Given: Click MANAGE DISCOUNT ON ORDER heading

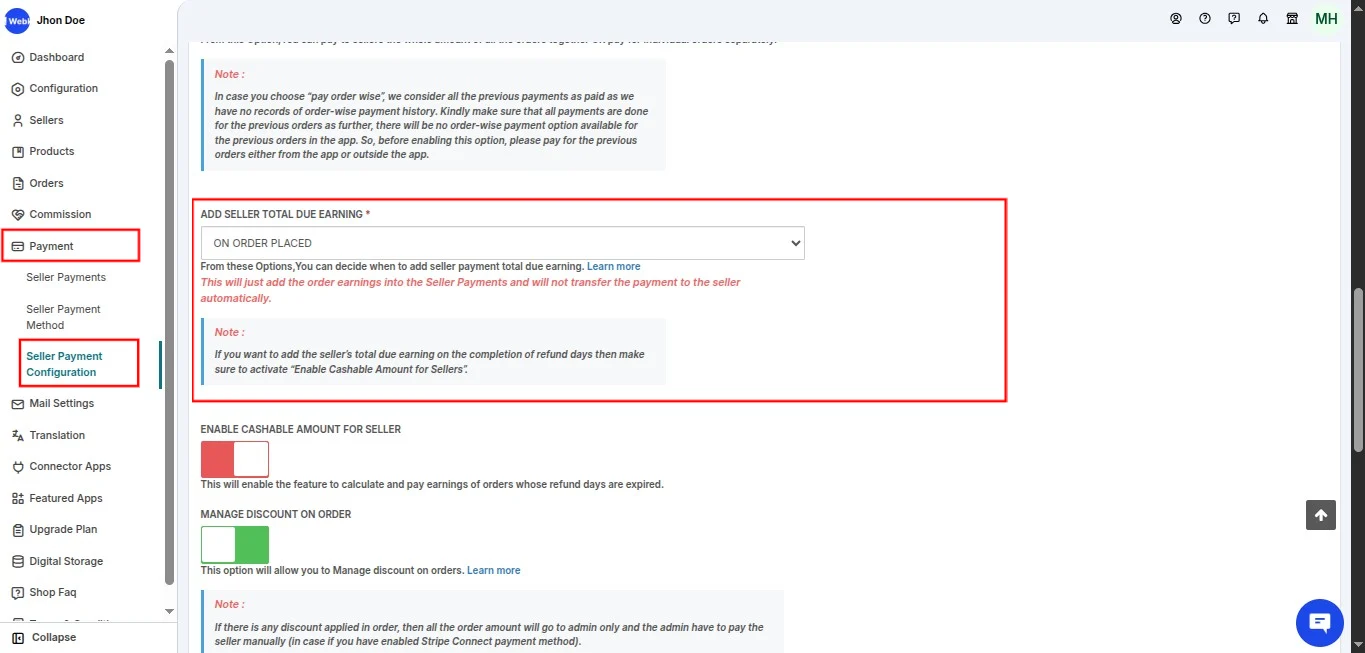Looking at the screenshot, I should pos(276,514).
